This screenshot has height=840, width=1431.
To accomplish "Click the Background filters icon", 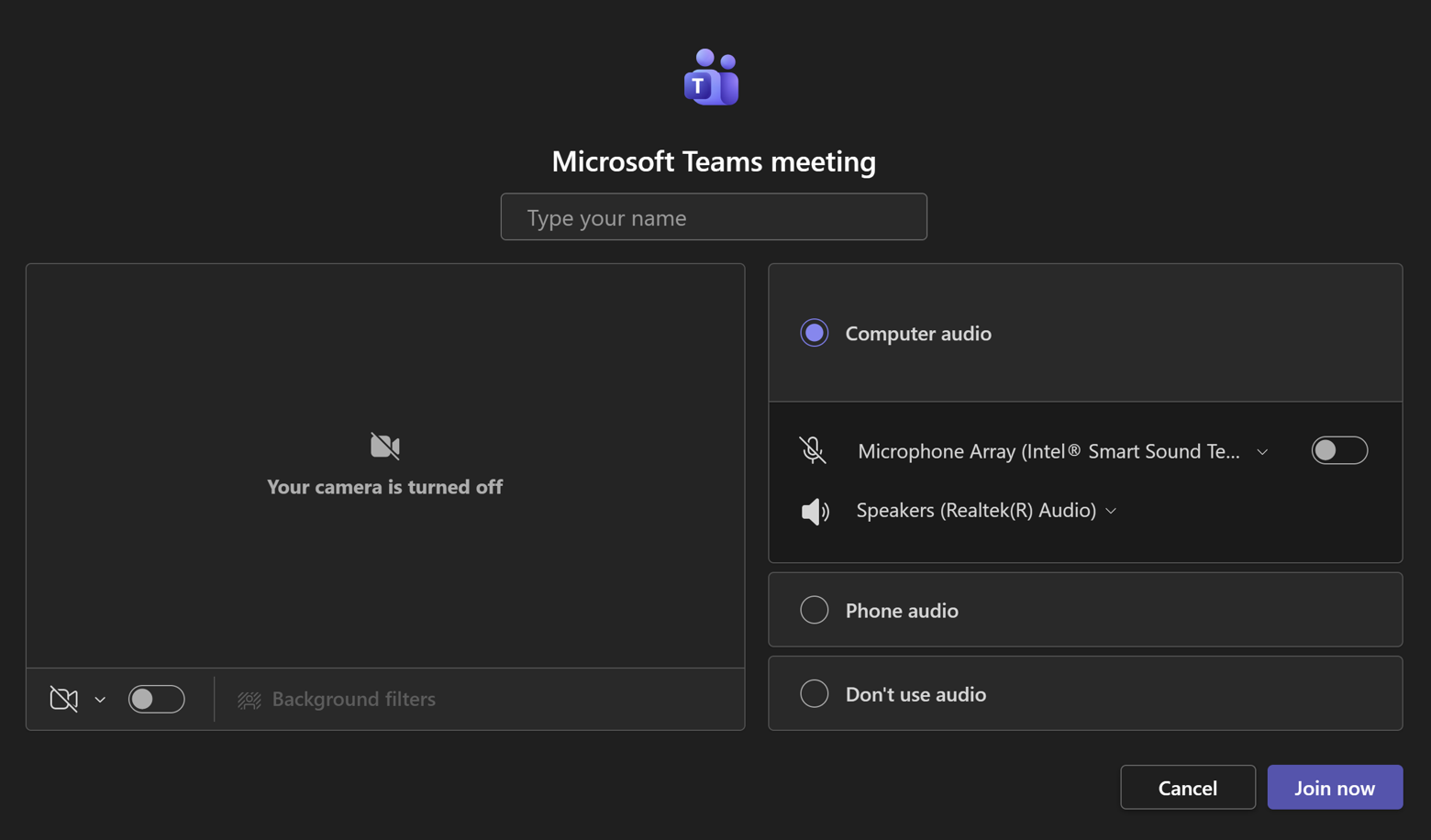I will pyautogui.click(x=250, y=700).
